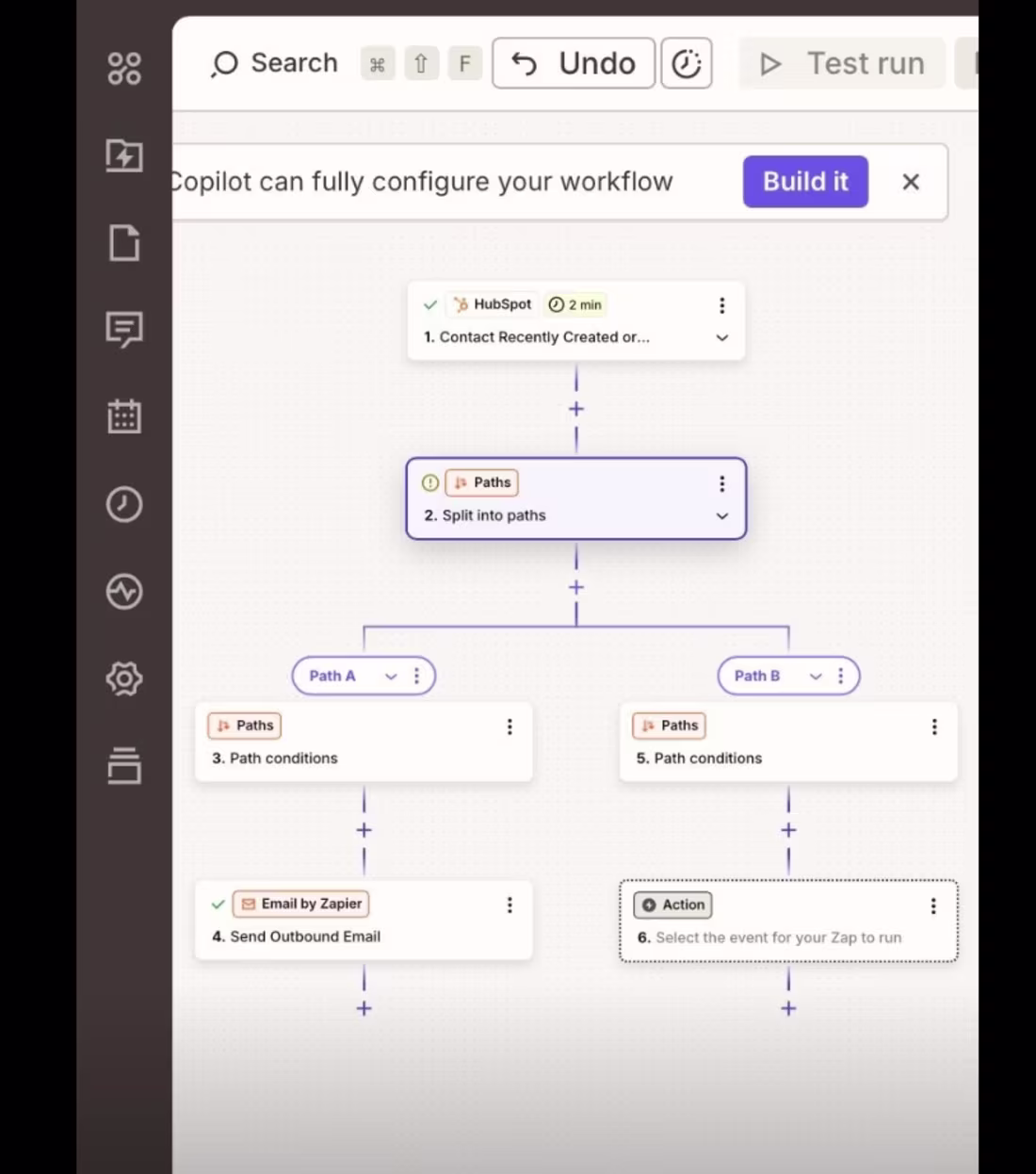
Task: Click the Action badge on step 6
Action: coord(672,905)
